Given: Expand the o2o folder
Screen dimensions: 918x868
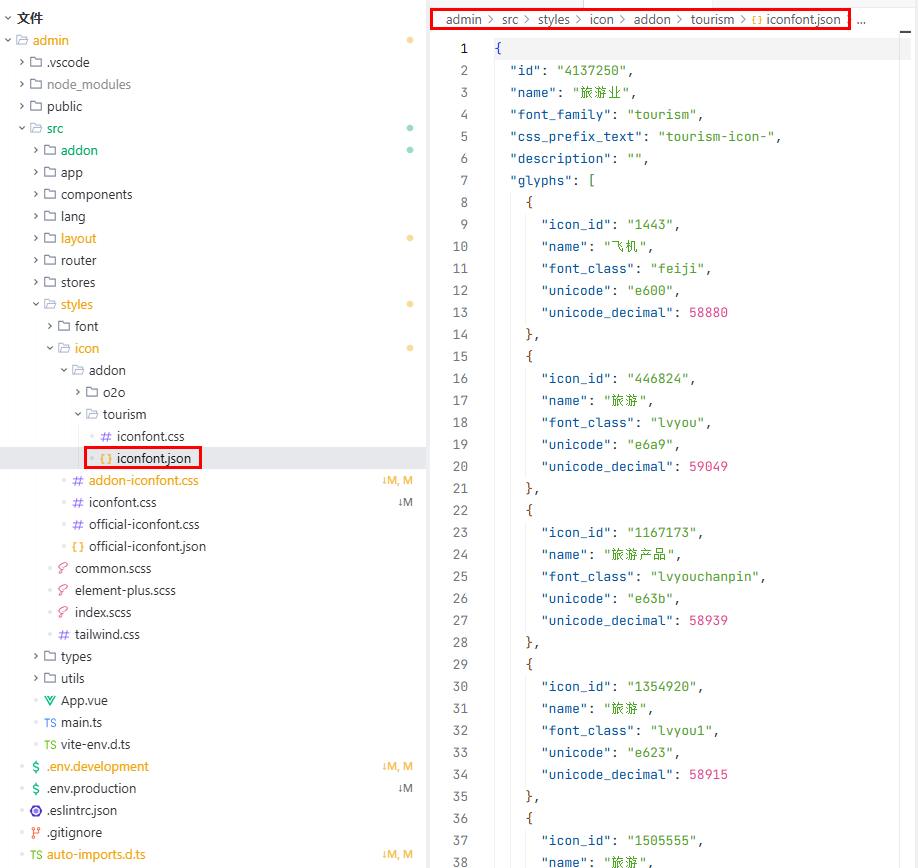Looking at the screenshot, I should point(78,392).
